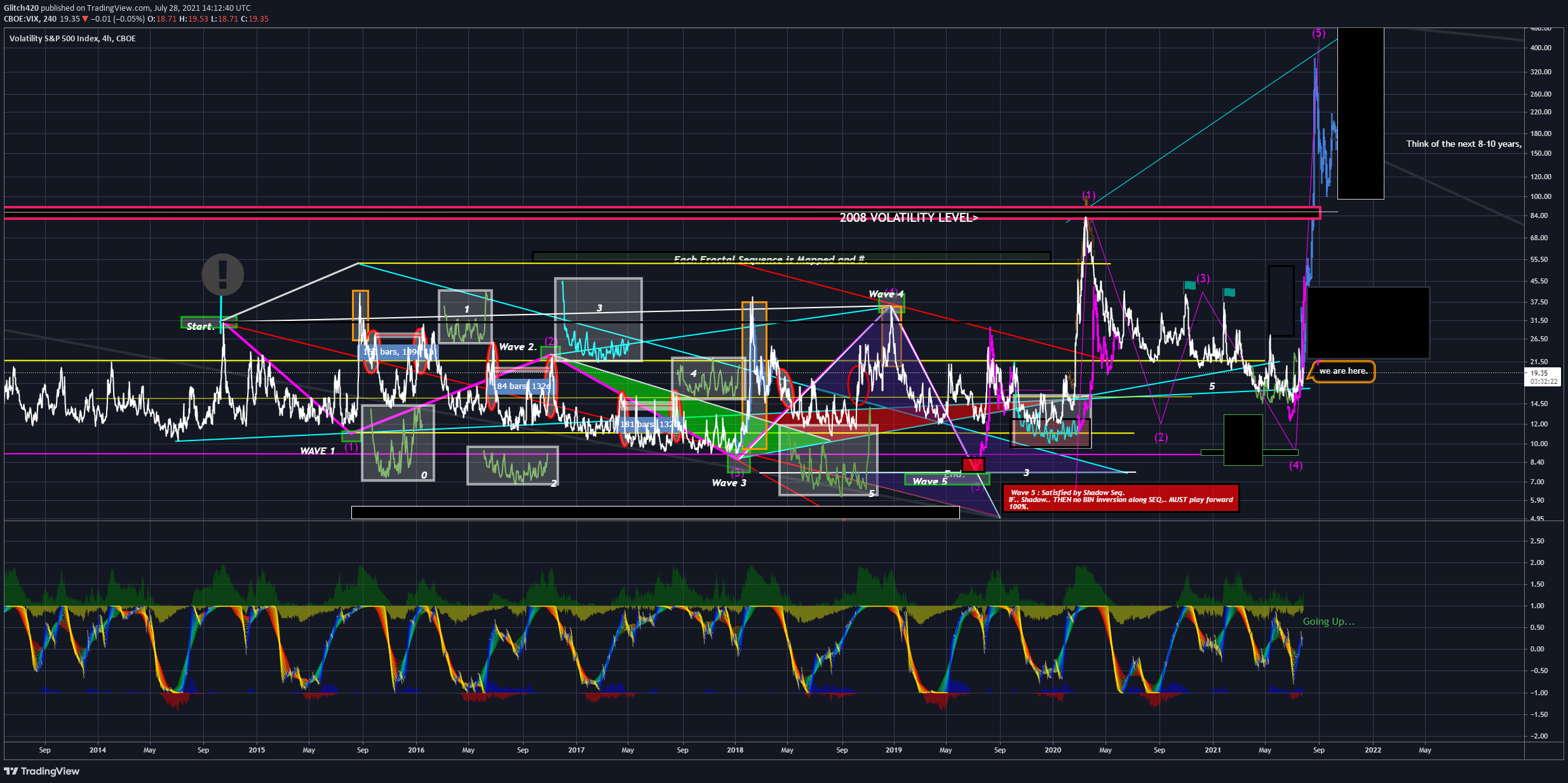Click the 'Wave 2.' text label
This screenshot has height=783, width=1568.
pyautogui.click(x=517, y=346)
